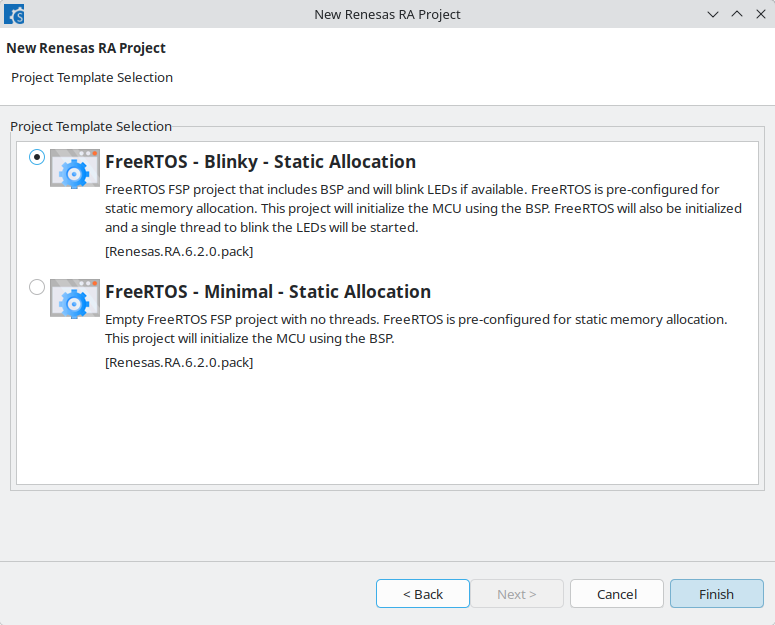775x625 pixels.
Task: Click the FreeRTOS Blinky template gear icon
Action: pyautogui.click(x=75, y=168)
